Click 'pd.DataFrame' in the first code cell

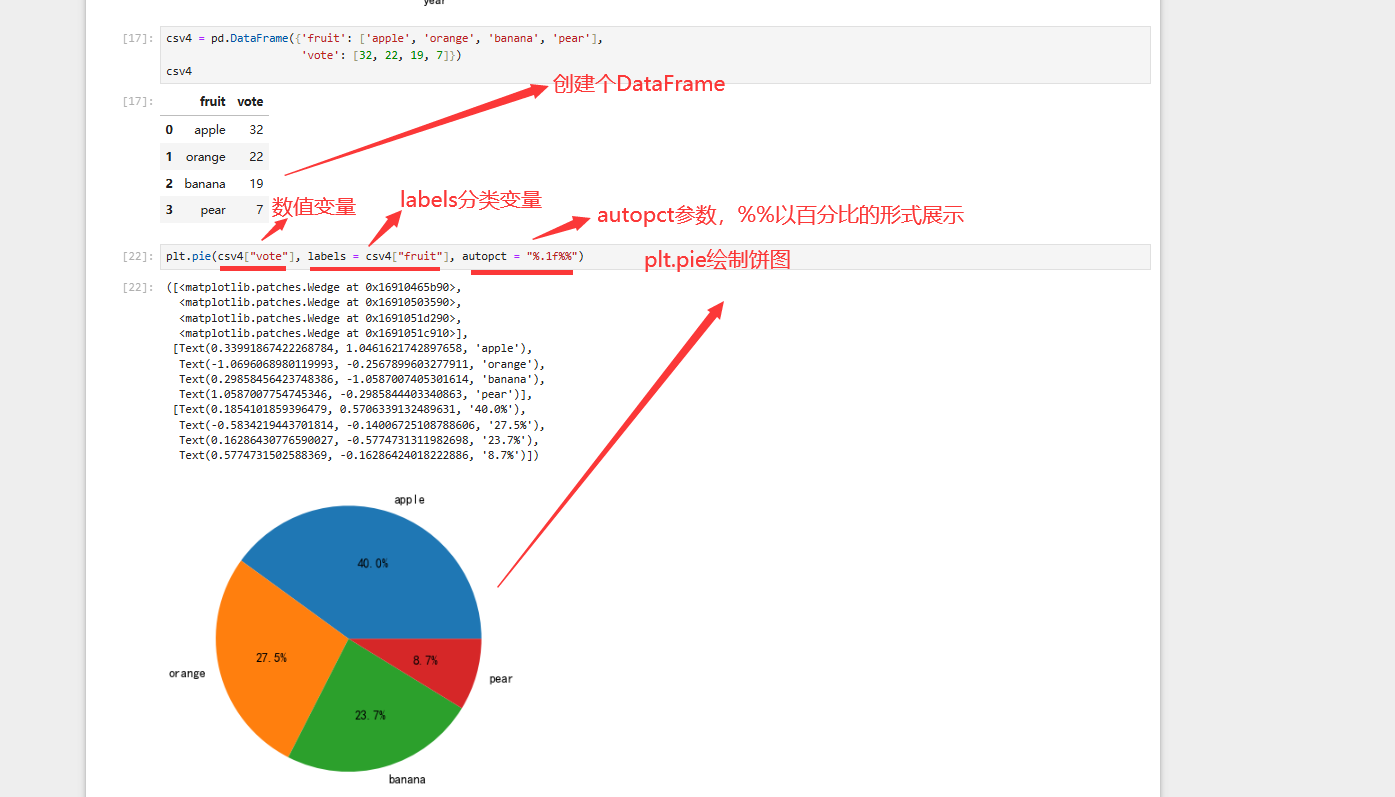[x=249, y=39]
